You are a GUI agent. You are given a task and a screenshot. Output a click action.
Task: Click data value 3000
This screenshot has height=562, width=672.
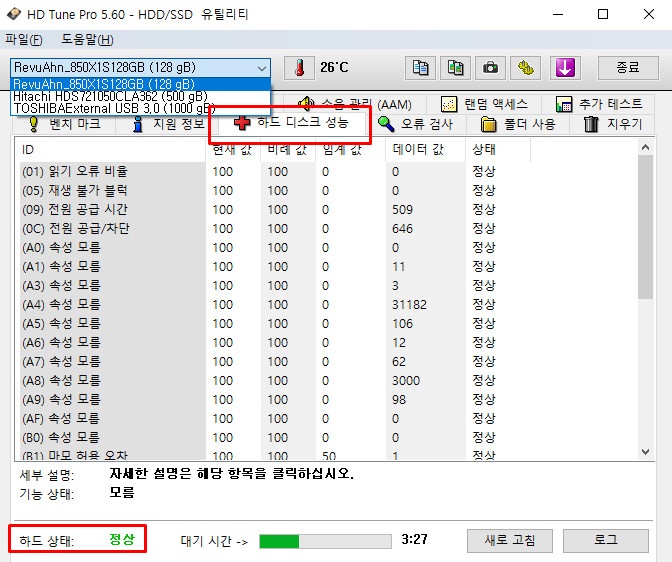pos(406,381)
